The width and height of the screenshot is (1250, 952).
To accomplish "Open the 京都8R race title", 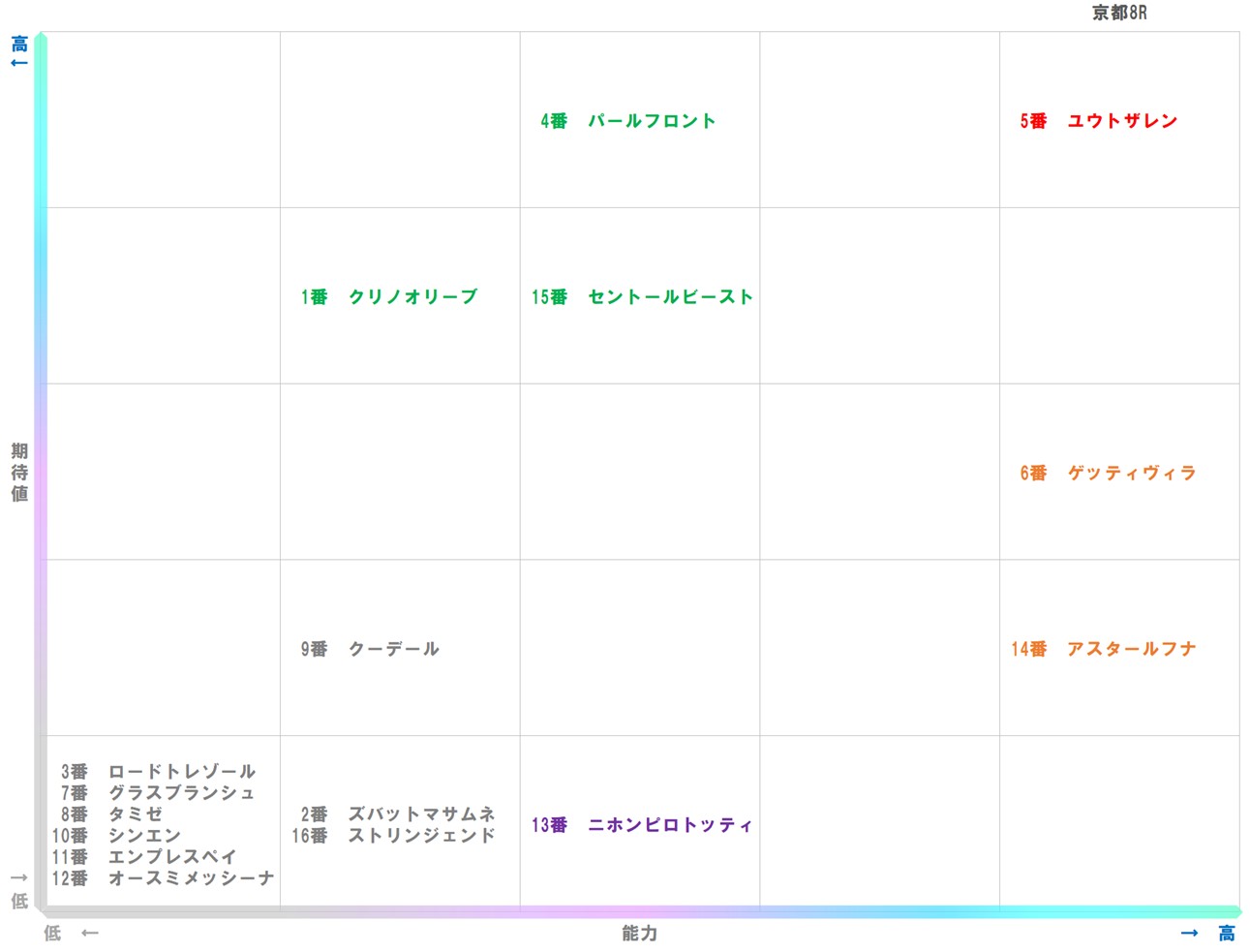I will [1118, 14].
